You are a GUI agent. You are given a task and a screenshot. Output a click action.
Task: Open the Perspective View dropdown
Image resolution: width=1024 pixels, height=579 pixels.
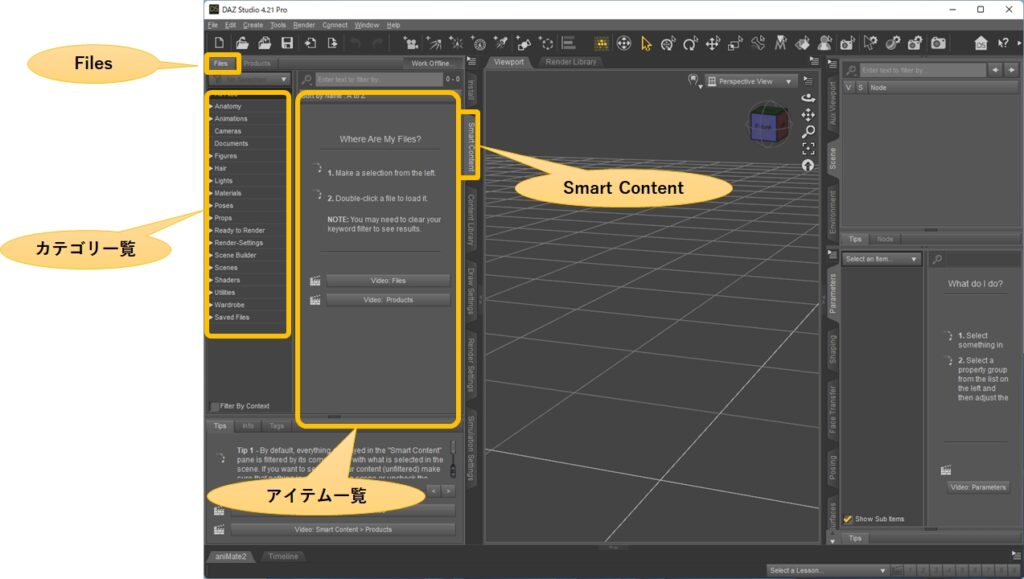[x=750, y=81]
